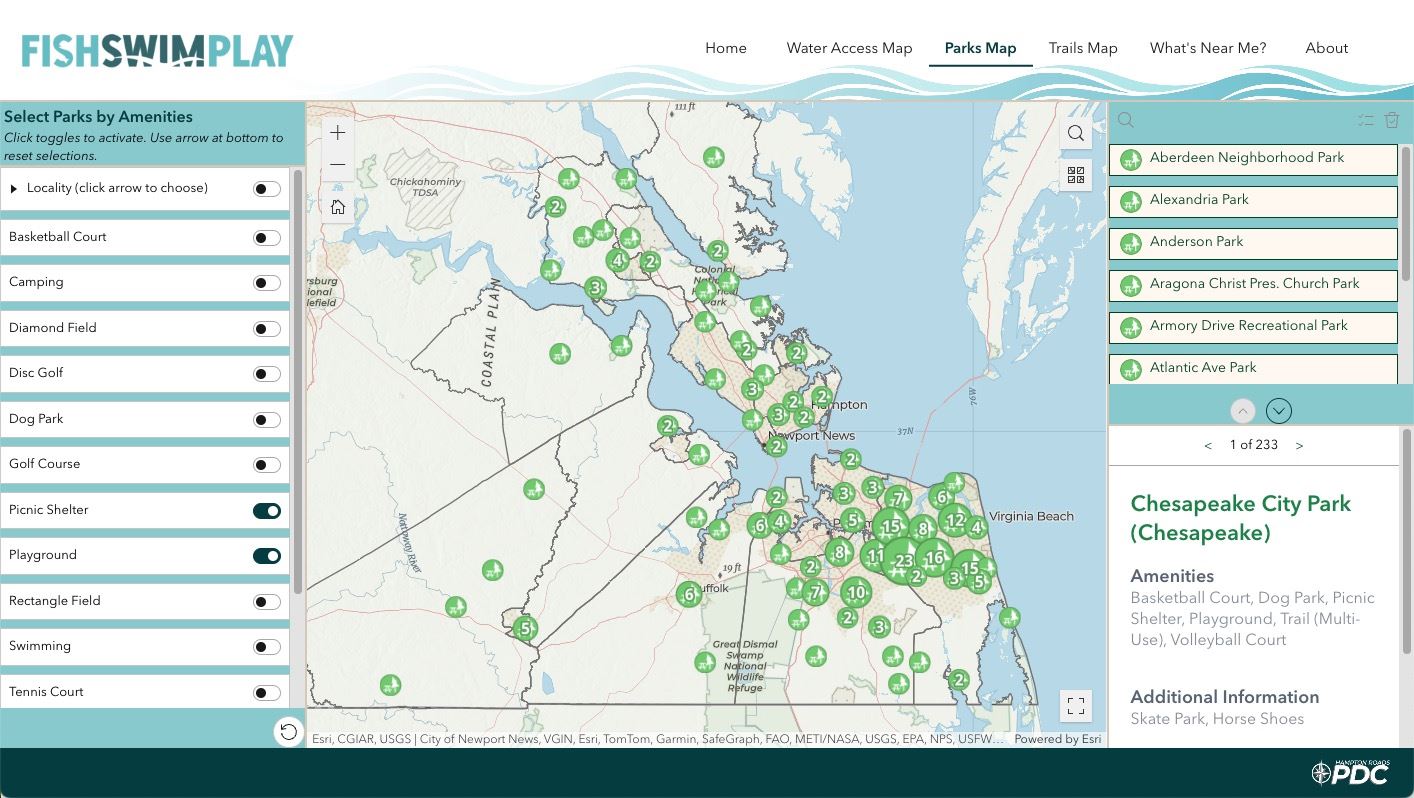
Task: Clear park list selection with trash icon
Action: click(x=1391, y=120)
